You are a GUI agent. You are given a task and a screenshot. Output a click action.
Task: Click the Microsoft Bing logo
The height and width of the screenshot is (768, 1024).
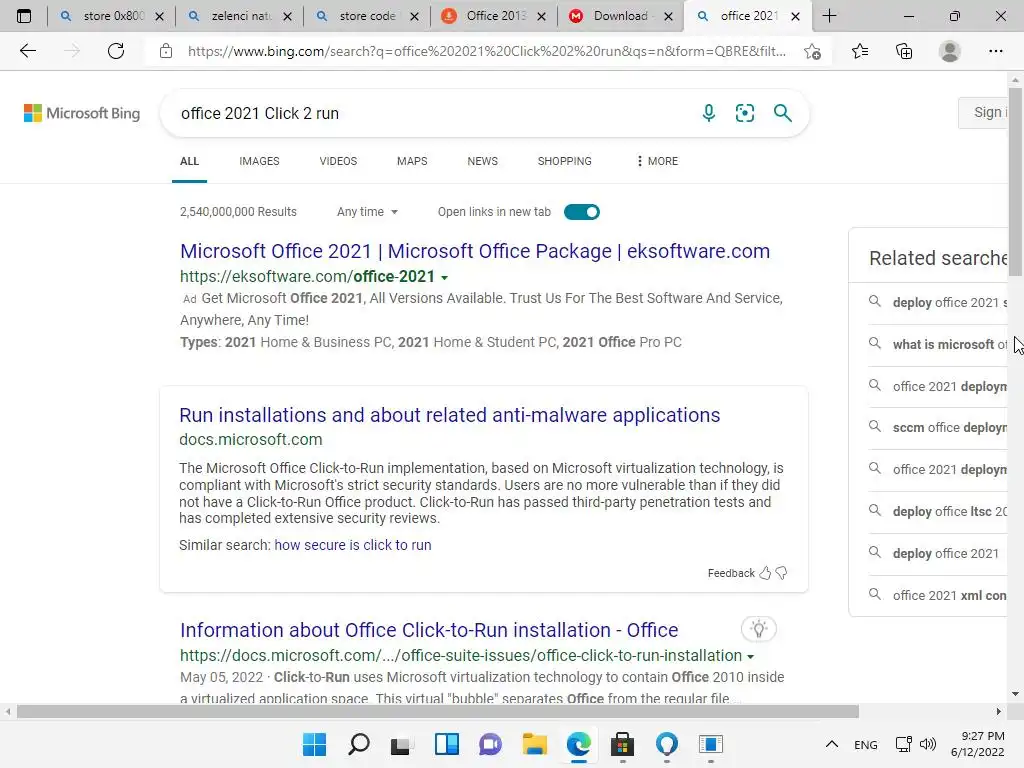click(82, 113)
